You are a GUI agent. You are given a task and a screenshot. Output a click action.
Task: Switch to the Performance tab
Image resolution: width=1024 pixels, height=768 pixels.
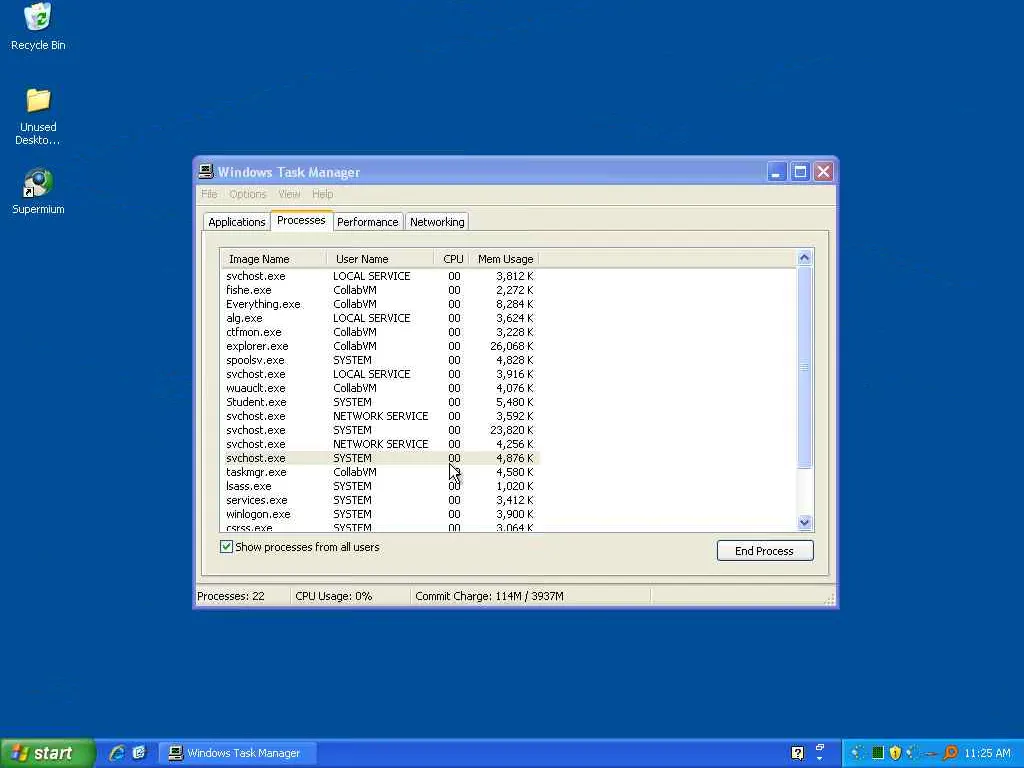368,222
